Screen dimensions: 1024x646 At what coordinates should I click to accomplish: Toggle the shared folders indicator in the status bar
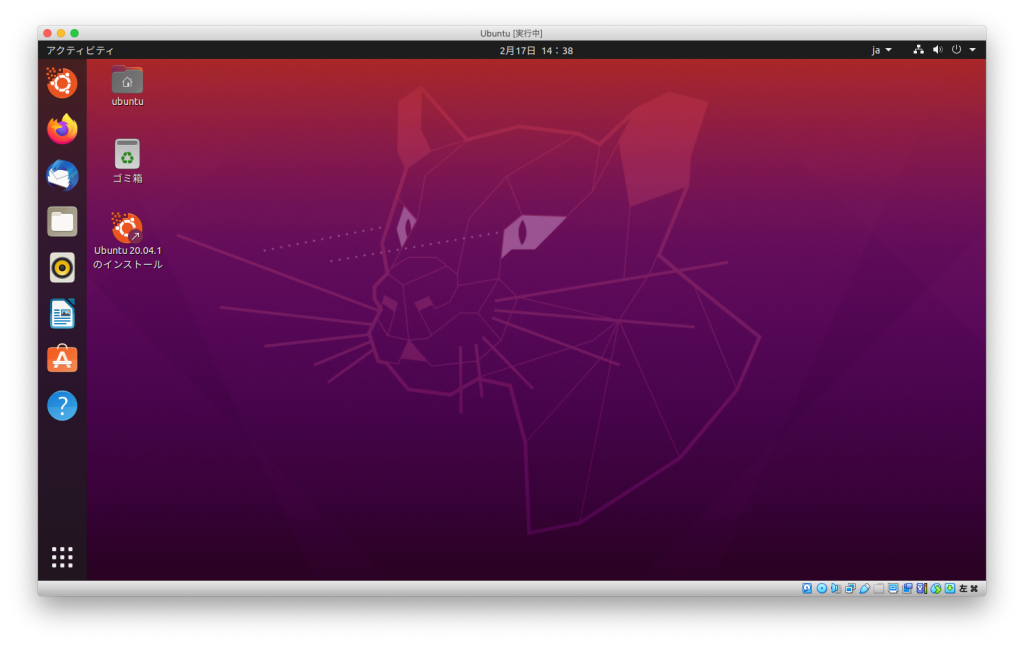[x=878, y=589]
